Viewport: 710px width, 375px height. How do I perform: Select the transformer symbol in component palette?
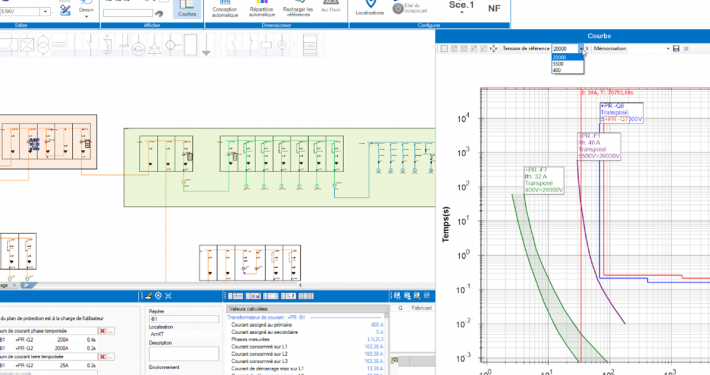[x=43, y=44]
